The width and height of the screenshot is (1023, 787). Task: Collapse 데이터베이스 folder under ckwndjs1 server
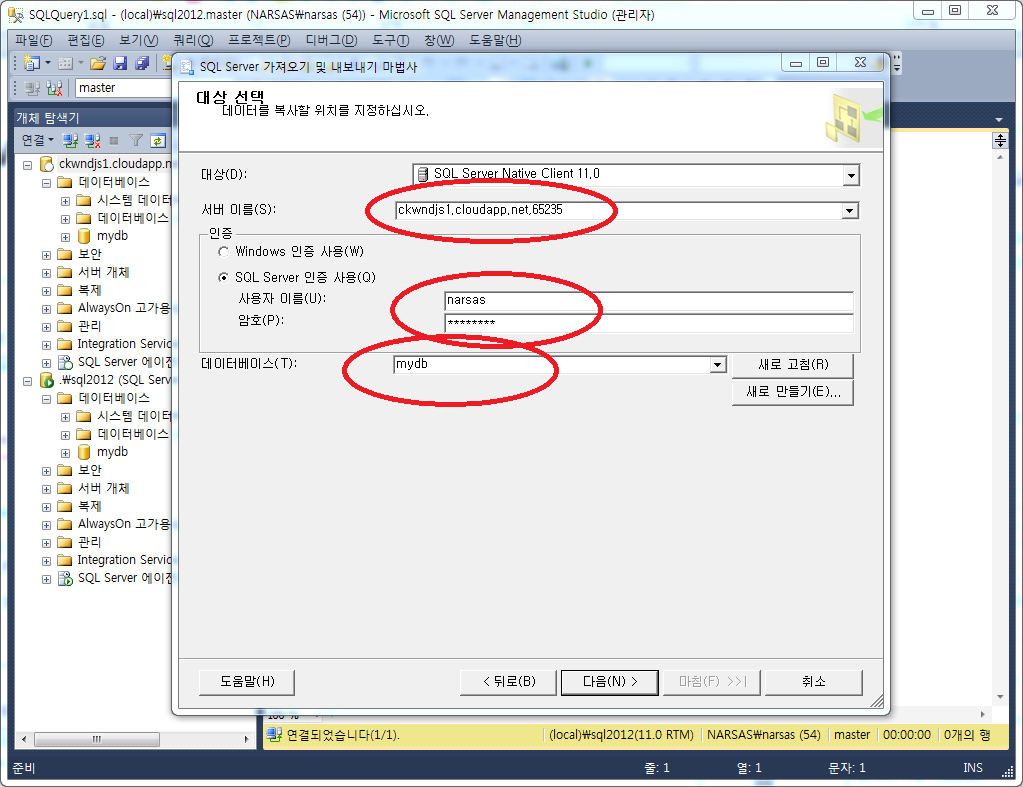click(46, 183)
